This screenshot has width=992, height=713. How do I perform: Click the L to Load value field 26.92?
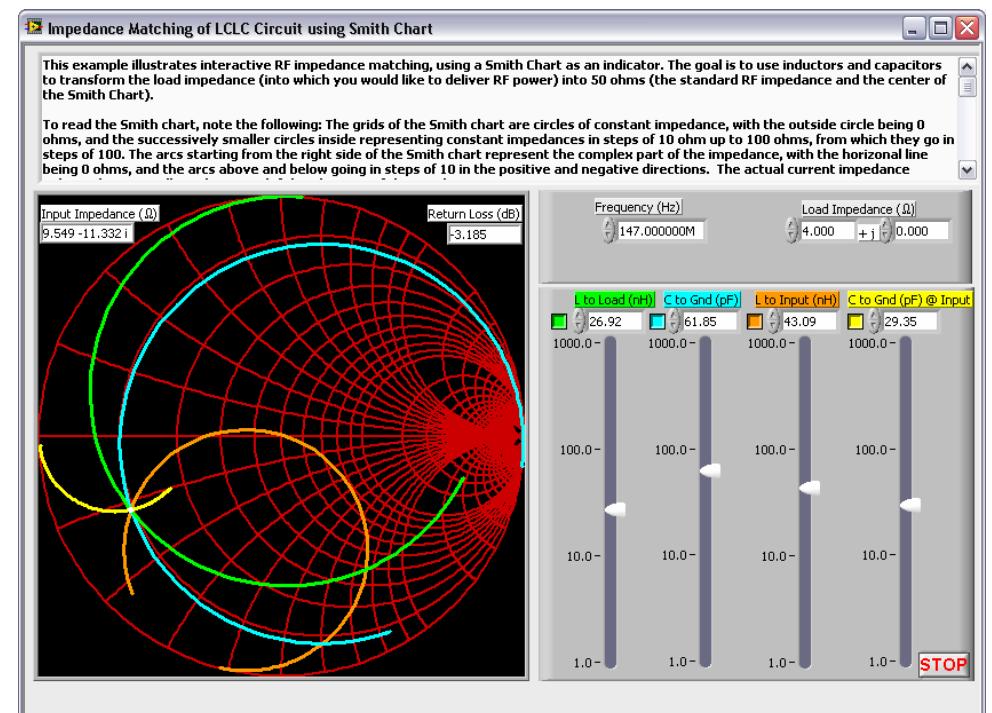tap(614, 321)
